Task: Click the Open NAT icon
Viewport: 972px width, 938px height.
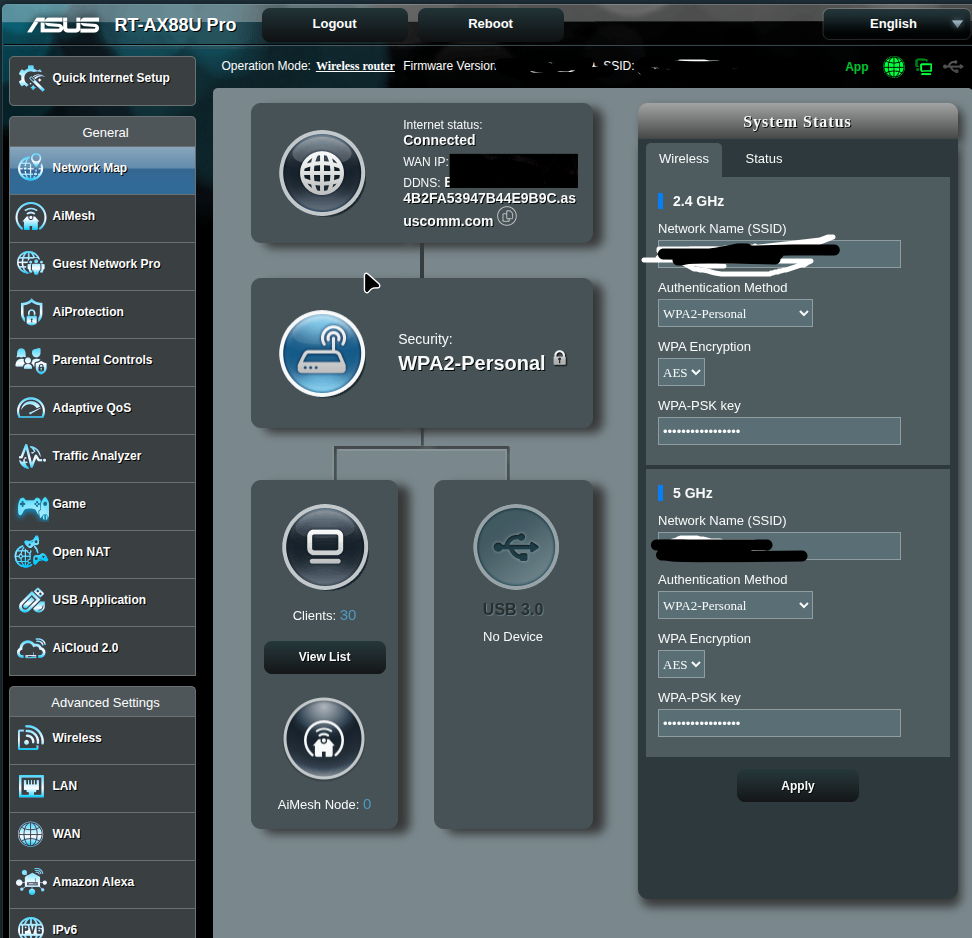Action: click(x=30, y=552)
